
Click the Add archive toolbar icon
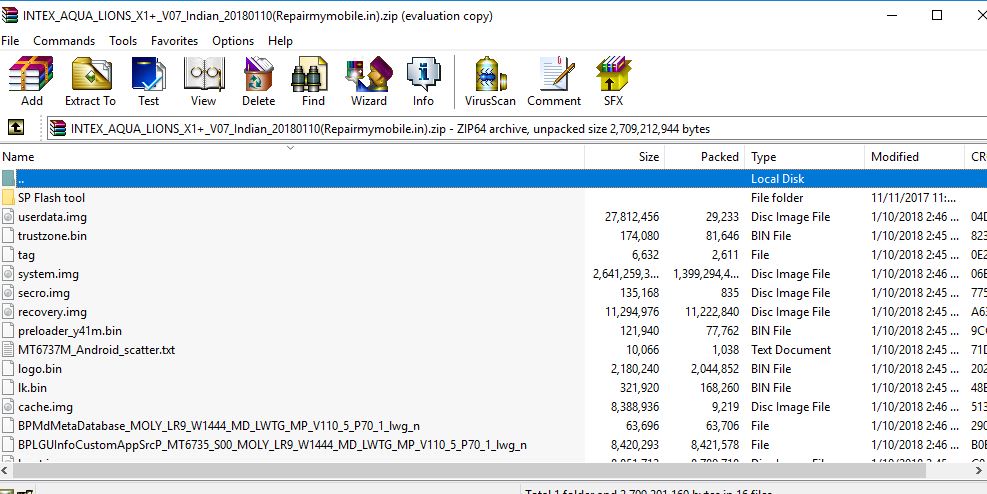(x=31, y=81)
